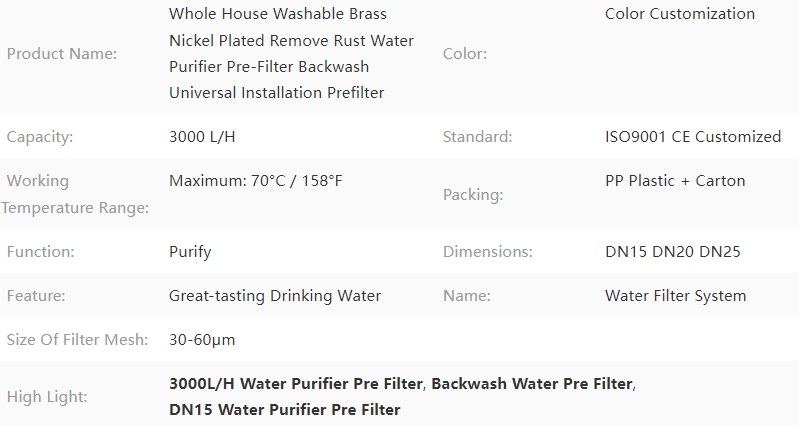799x425 pixels.
Task: Click the Dimensions label
Action: coord(488,252)
